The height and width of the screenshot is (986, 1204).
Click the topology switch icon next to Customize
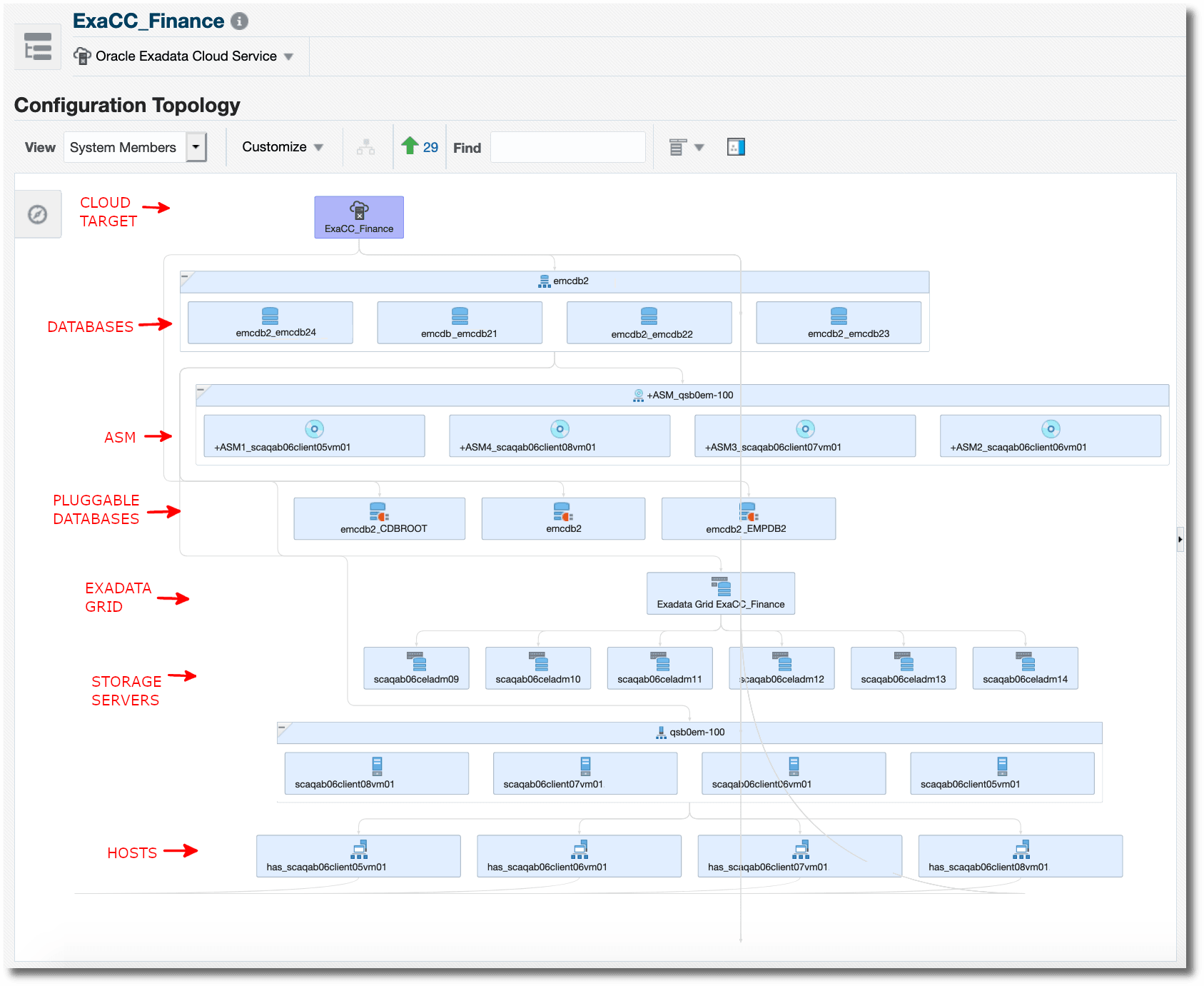tap(366, 146)
